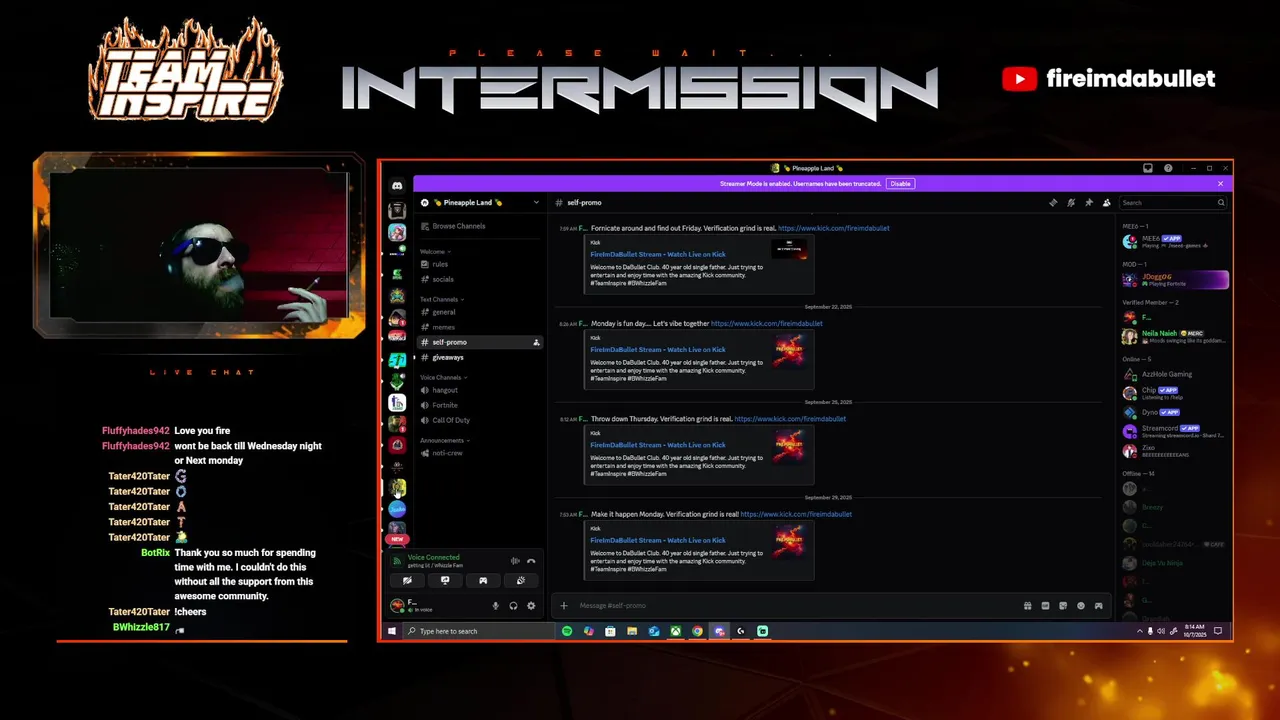Open Kick link in Fornicate around Friday message
This screenshot has width=1280, height=720.
pos(833,228)
